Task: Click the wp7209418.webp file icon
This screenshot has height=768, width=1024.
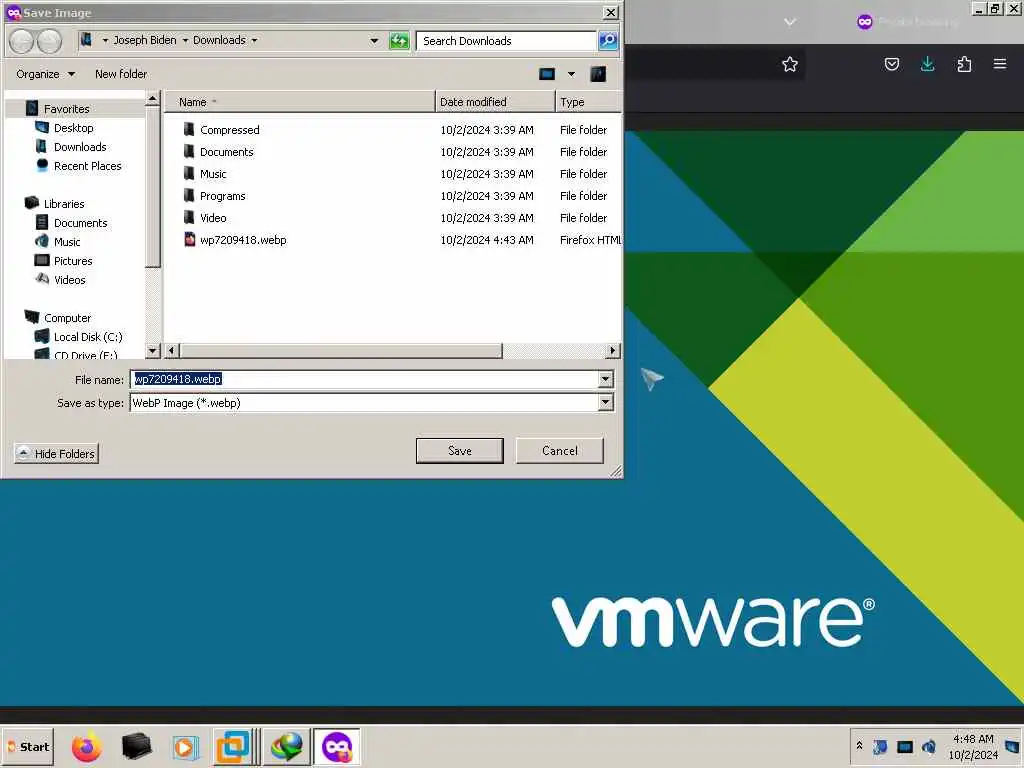Action: [x=189, y=240]
